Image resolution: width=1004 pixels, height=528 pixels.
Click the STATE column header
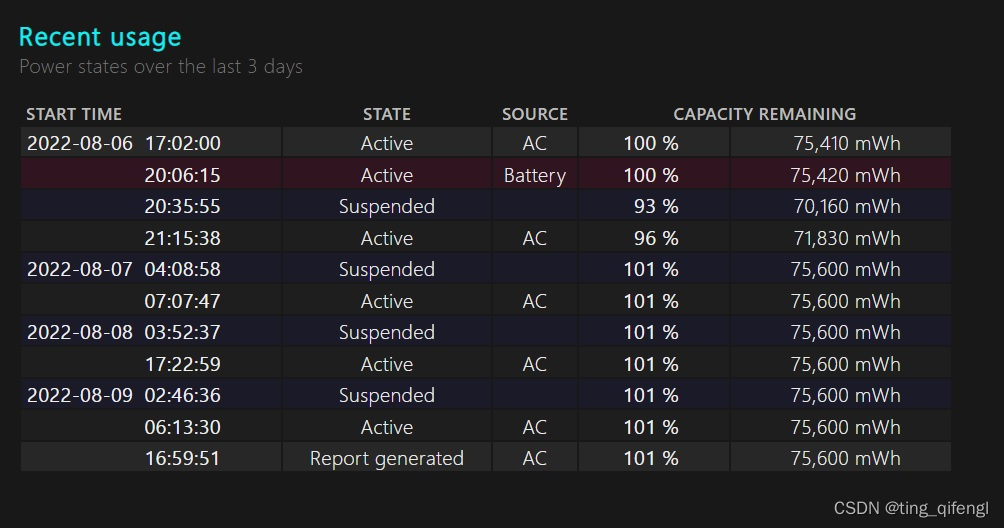[386, 114]
